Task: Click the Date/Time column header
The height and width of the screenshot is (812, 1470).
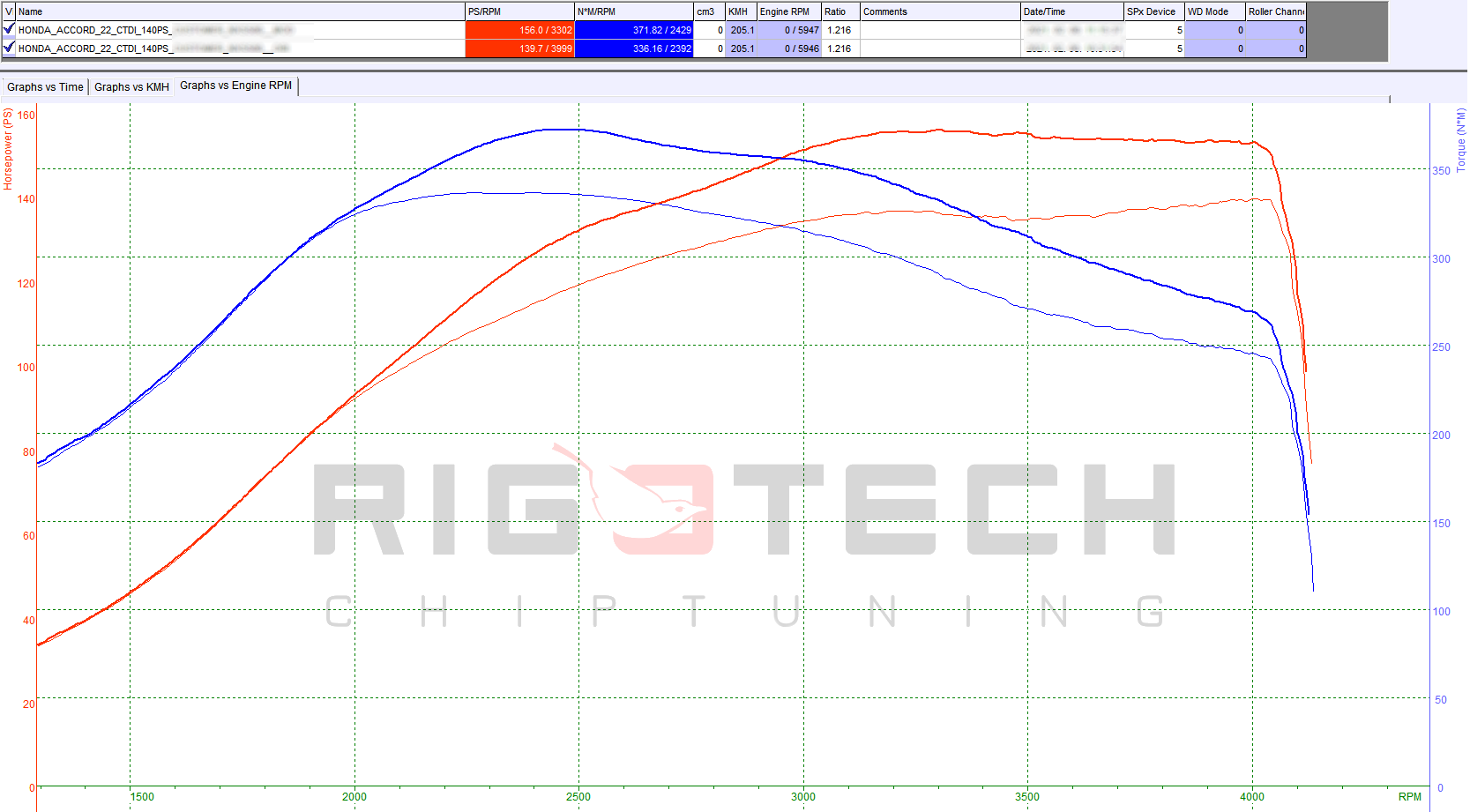Action: (1072, 11)
